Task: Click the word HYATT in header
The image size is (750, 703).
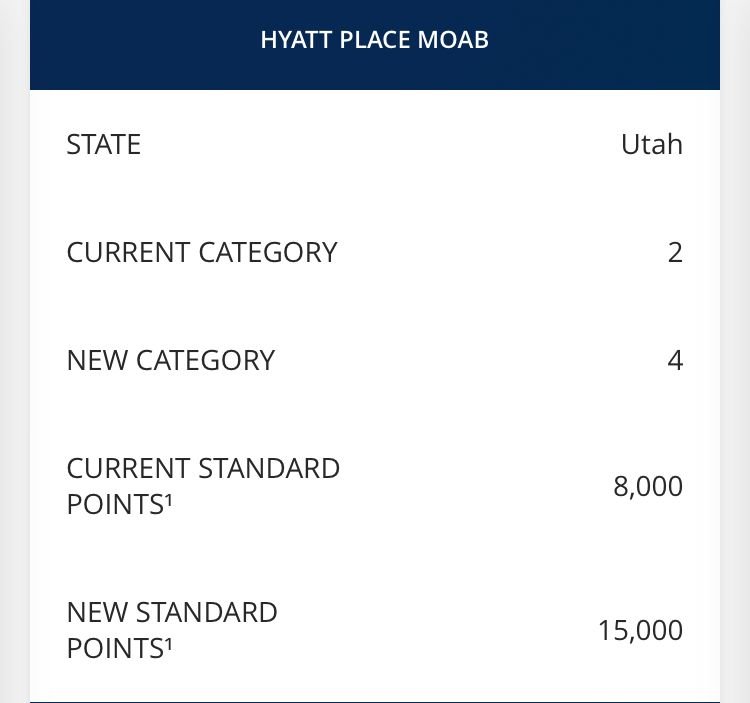Action: point(296,40)
